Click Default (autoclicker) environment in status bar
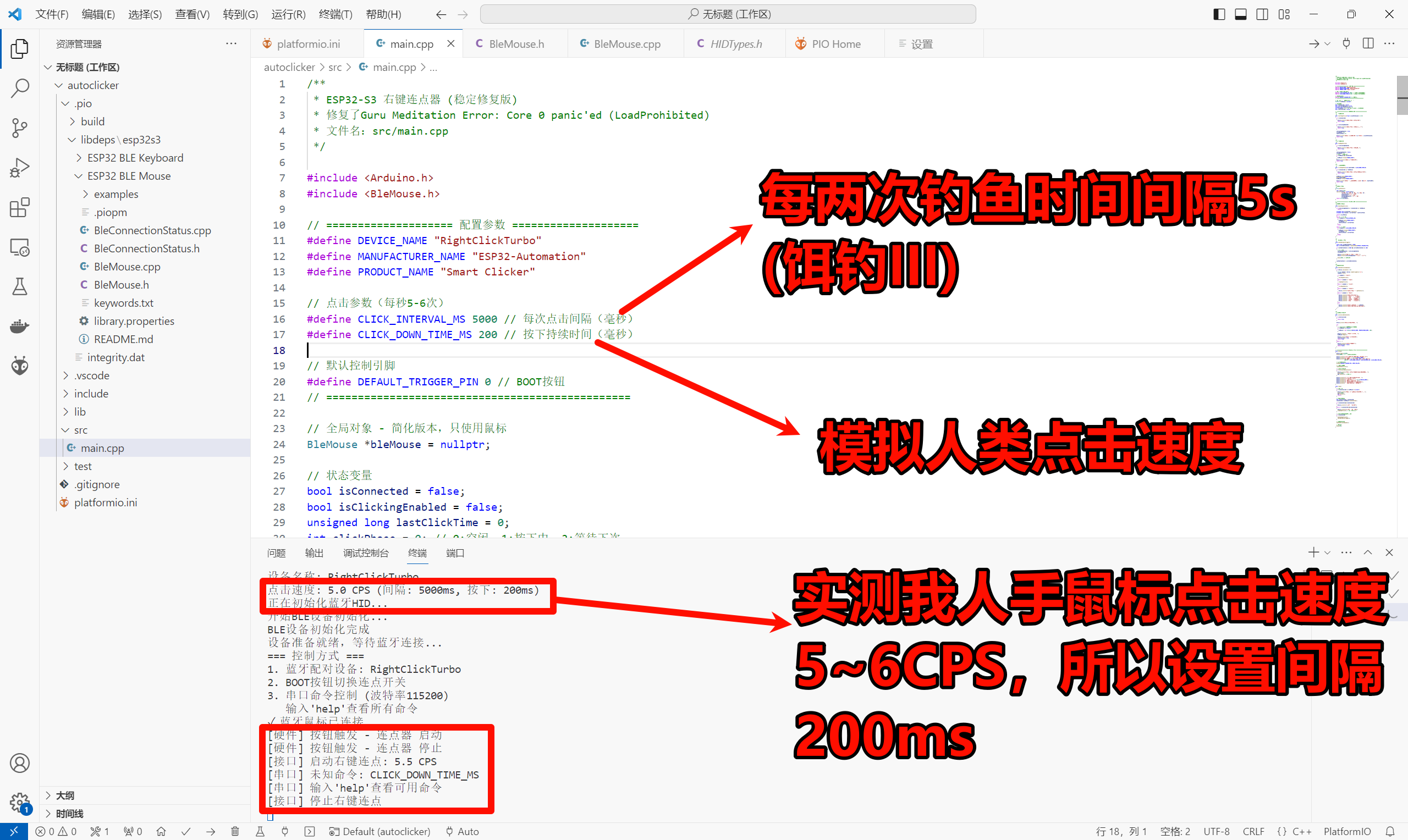 (380, 832)
